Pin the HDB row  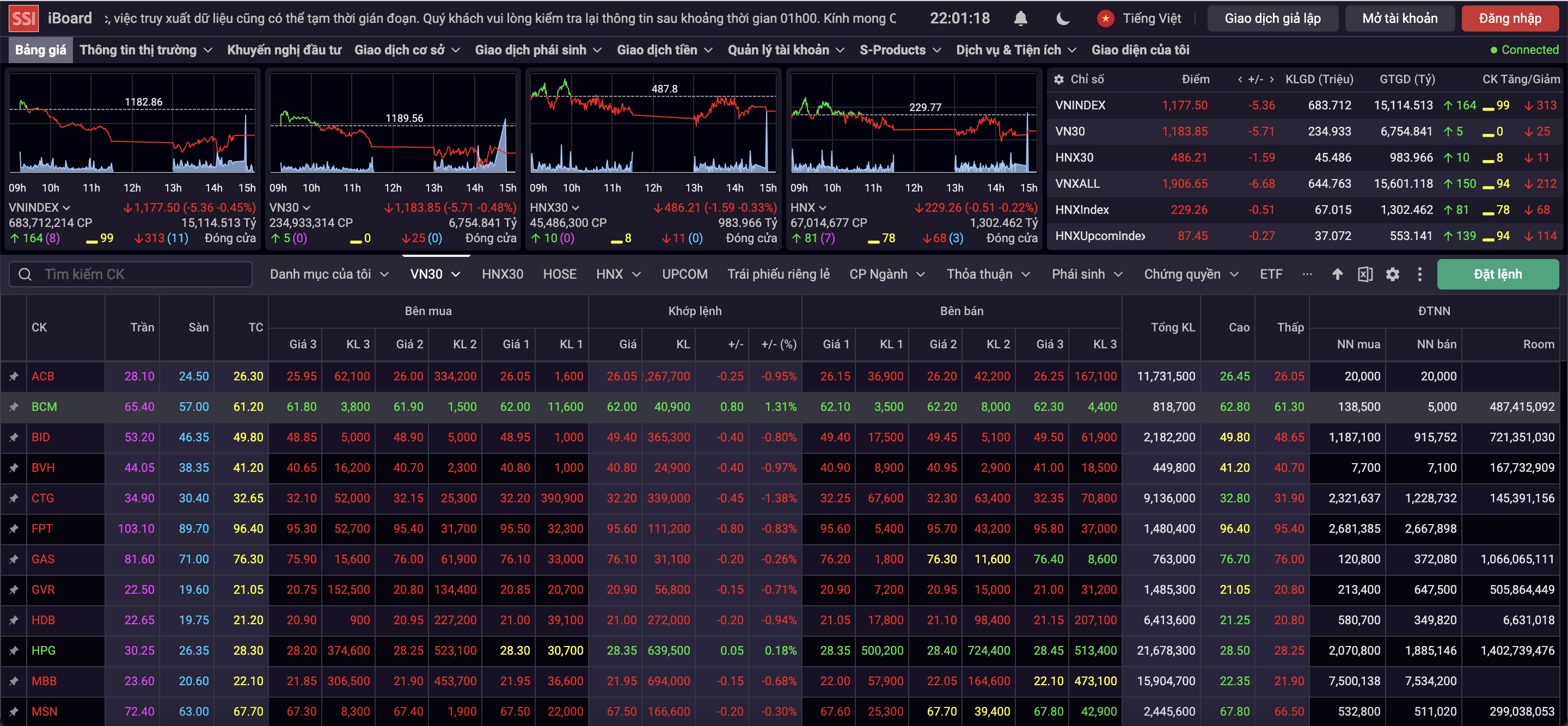(14, 620)
